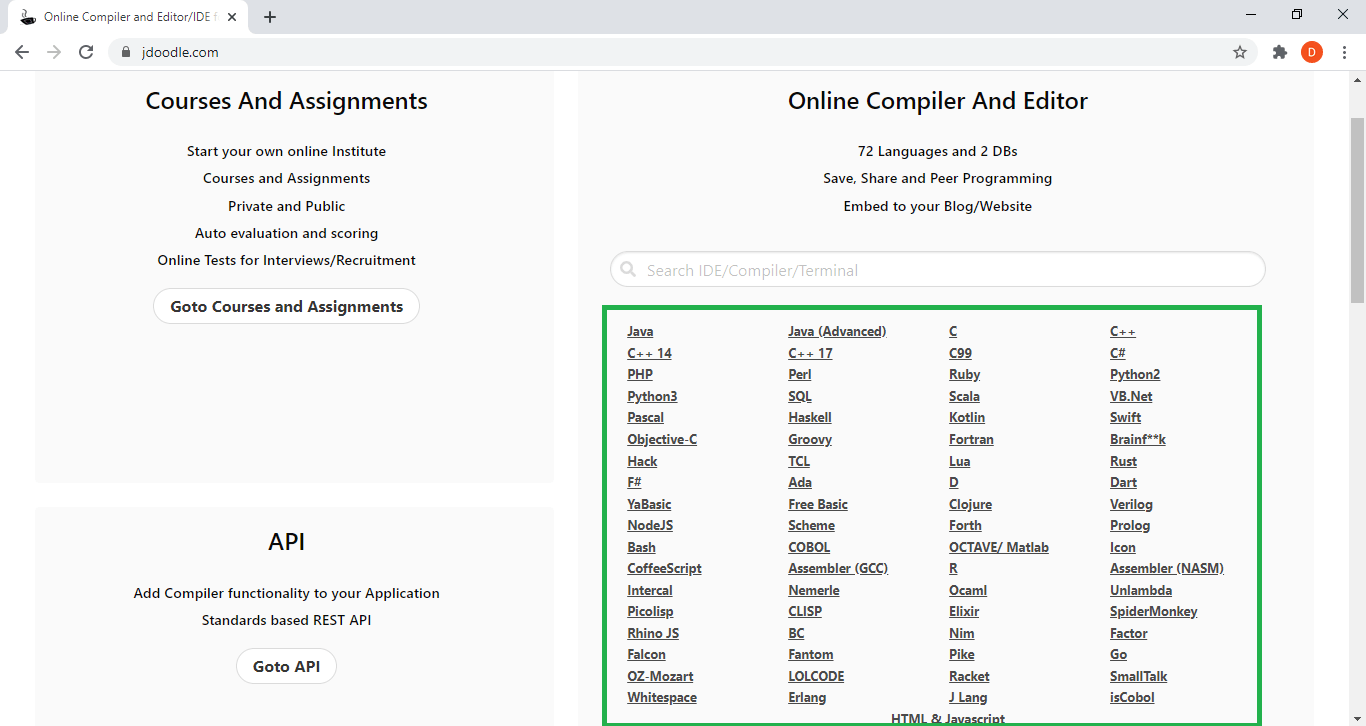Open the Assembler (NASM) compiler
Screen dimensions: 1366x726
click(1166, 568)
